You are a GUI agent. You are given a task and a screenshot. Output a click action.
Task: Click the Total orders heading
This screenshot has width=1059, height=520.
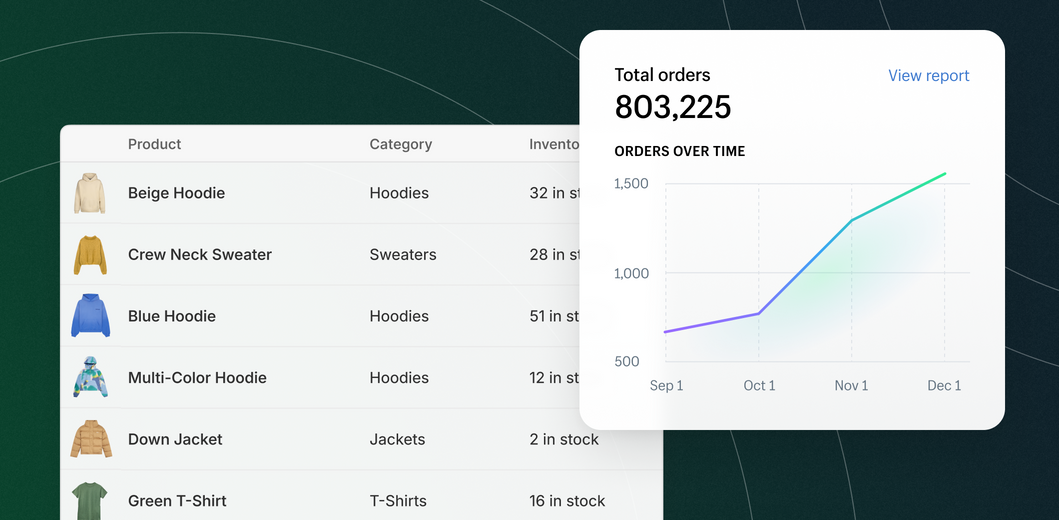pyautogui.click(x=663, y=75)
